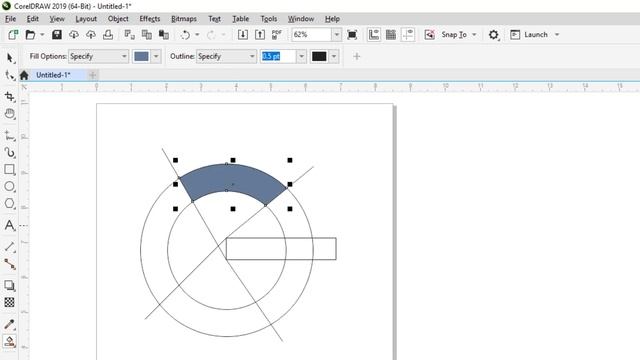Screen dimensions: 640x360
Task: Print the document
Action: point(108,35)
